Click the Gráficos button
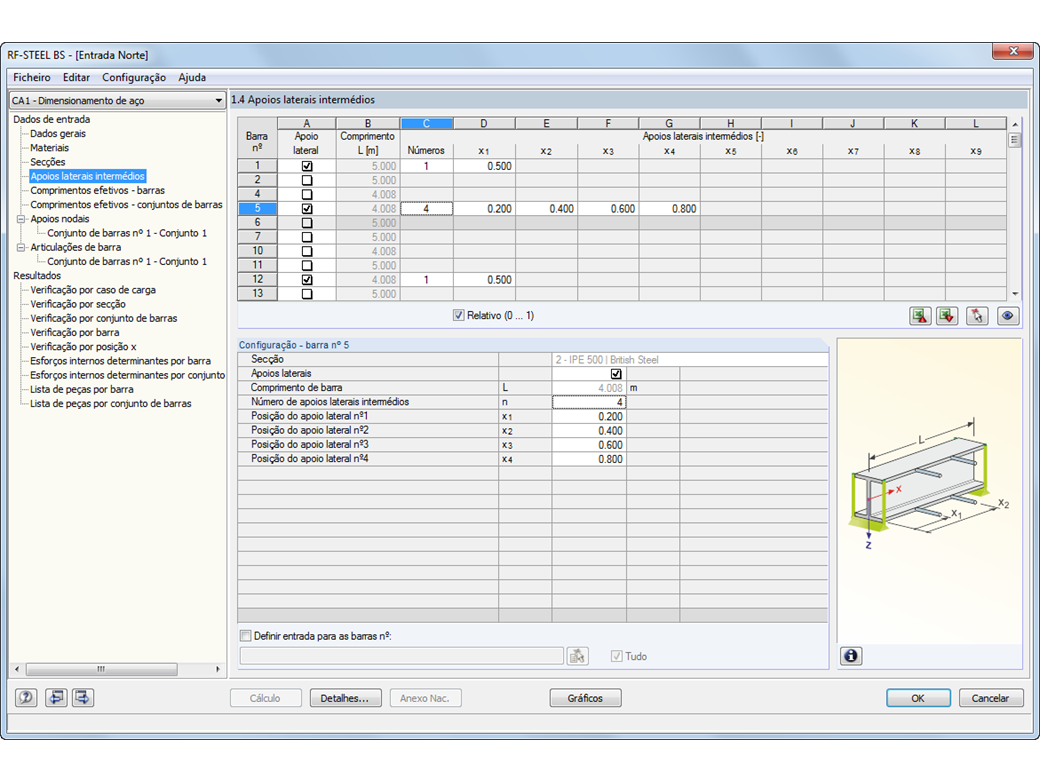Screen dimensions: 1040x782 coord(585,698)
